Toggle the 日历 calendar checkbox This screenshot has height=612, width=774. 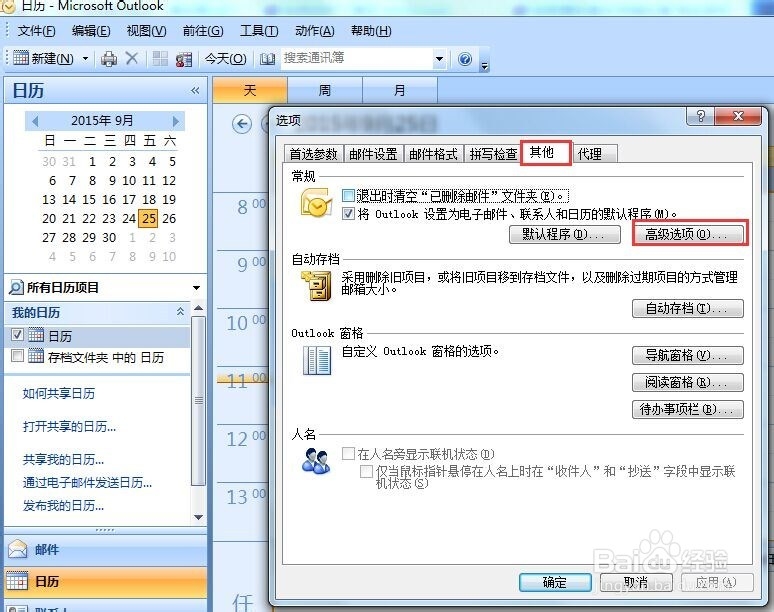(x=17, y=335)
